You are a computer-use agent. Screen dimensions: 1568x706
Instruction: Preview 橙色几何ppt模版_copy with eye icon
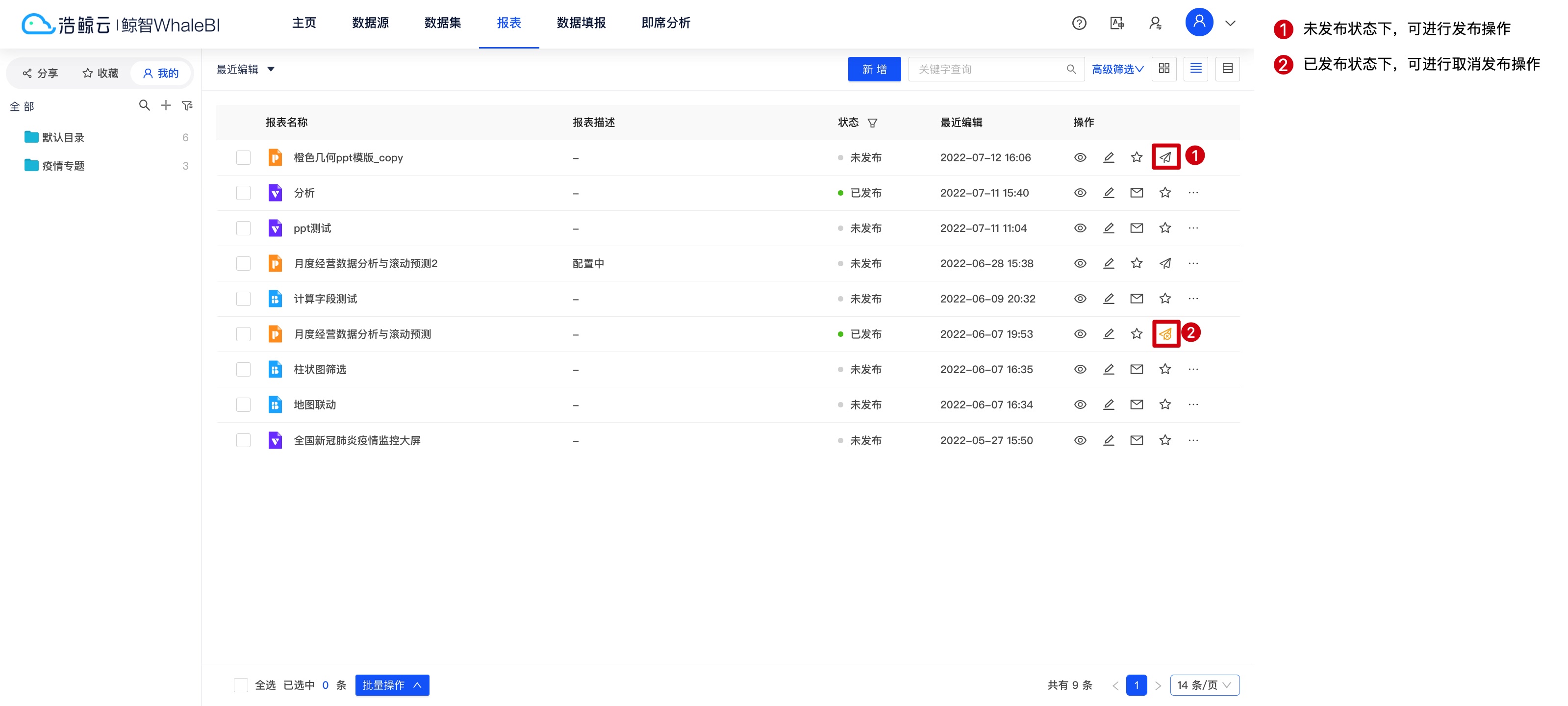[x=1080, y=158]
